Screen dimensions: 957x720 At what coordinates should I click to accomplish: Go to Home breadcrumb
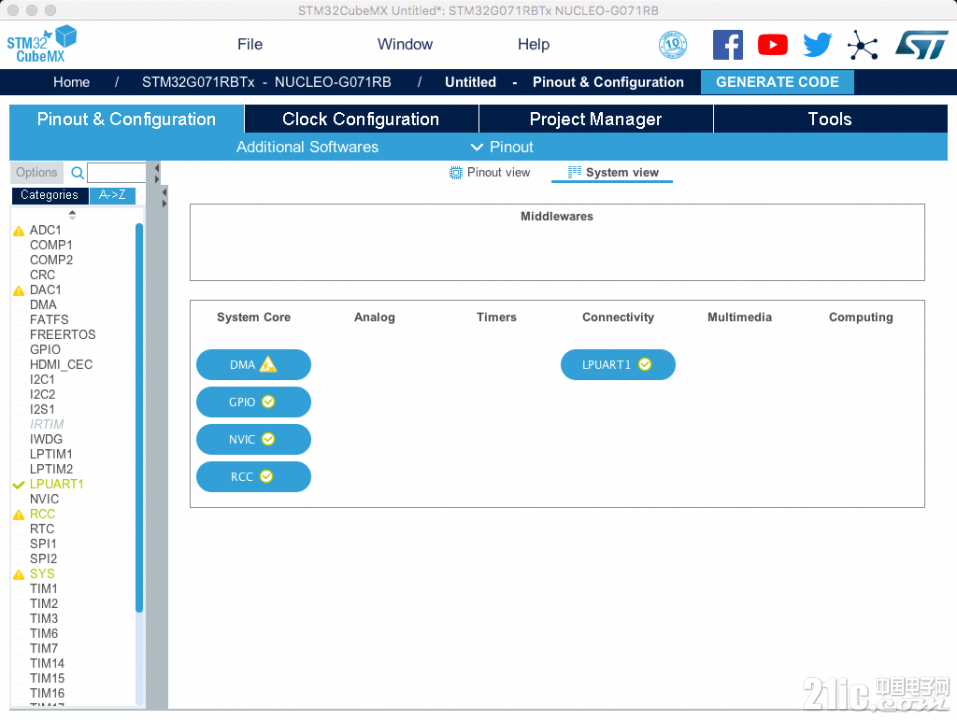pyautogui.click(x=71, y=82)
